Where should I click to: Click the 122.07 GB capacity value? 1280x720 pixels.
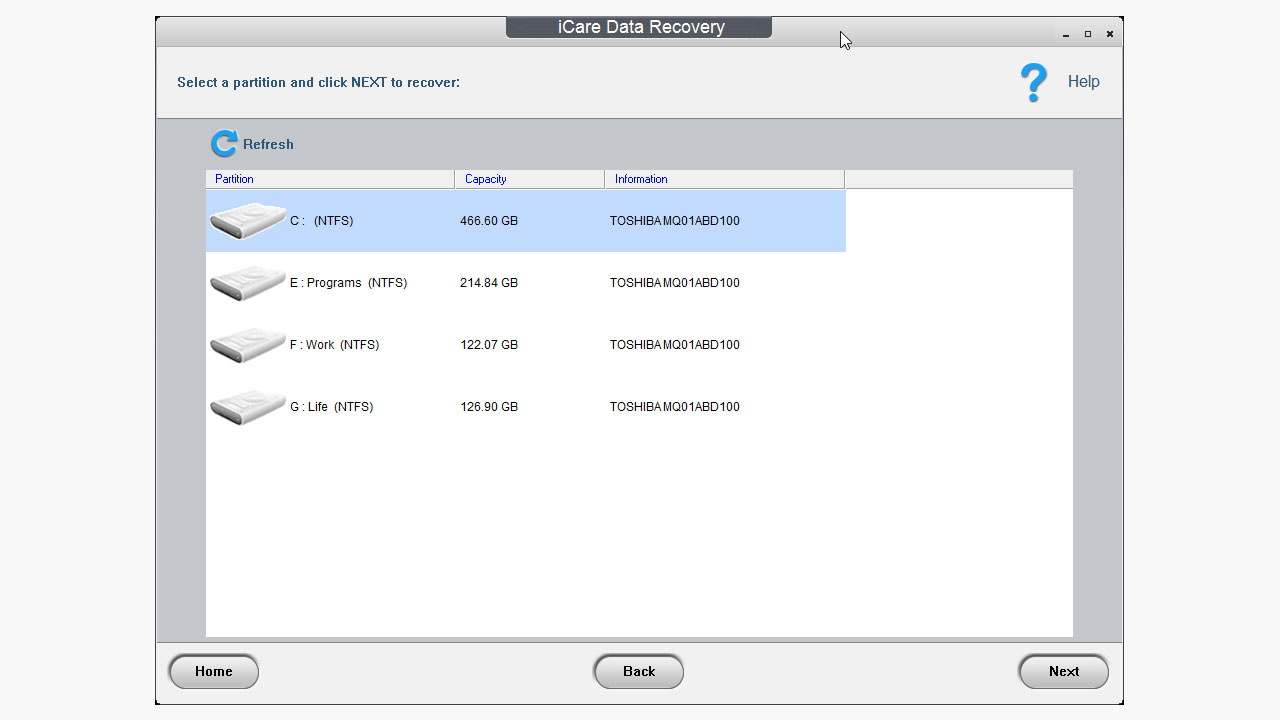(489, 345)
